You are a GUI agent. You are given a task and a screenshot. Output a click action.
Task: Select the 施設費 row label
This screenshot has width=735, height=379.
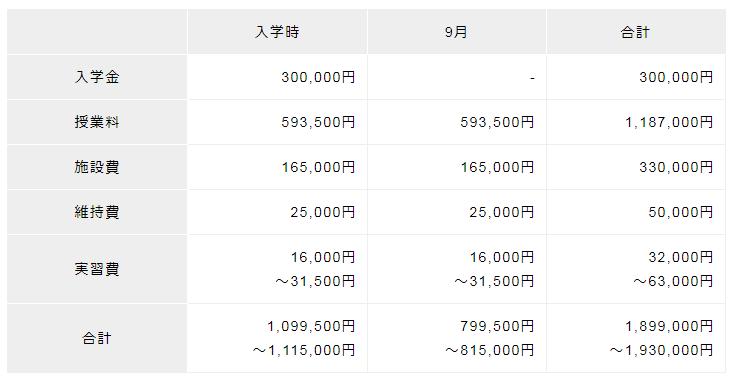(x=97, y=167)
